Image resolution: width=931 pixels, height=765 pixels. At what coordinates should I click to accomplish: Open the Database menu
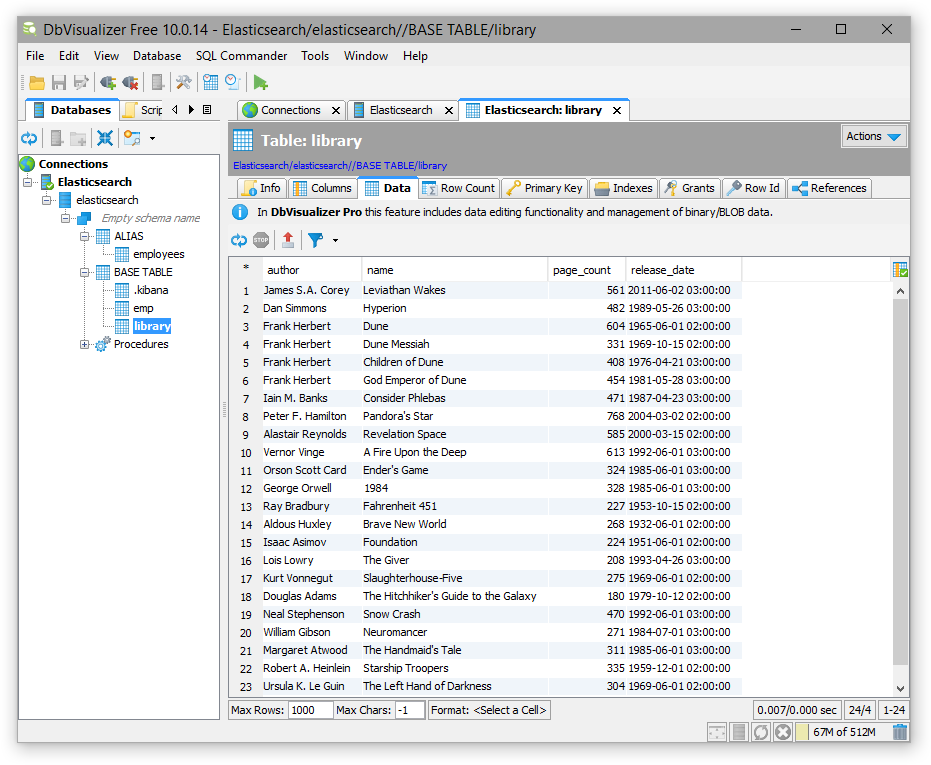157,56
